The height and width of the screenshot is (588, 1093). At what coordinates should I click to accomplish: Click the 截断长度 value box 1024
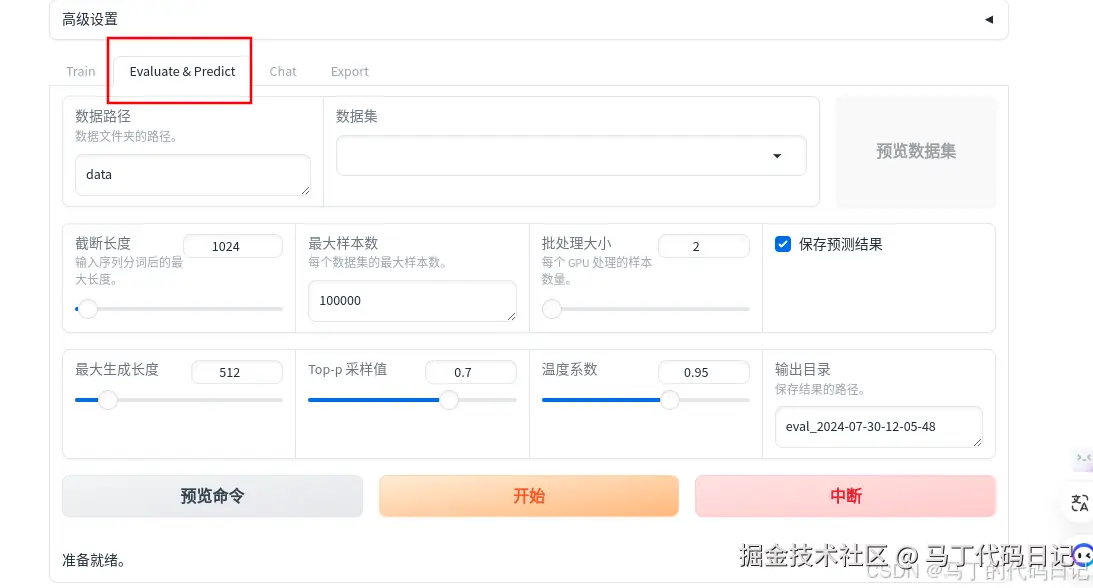click(232, 246)
